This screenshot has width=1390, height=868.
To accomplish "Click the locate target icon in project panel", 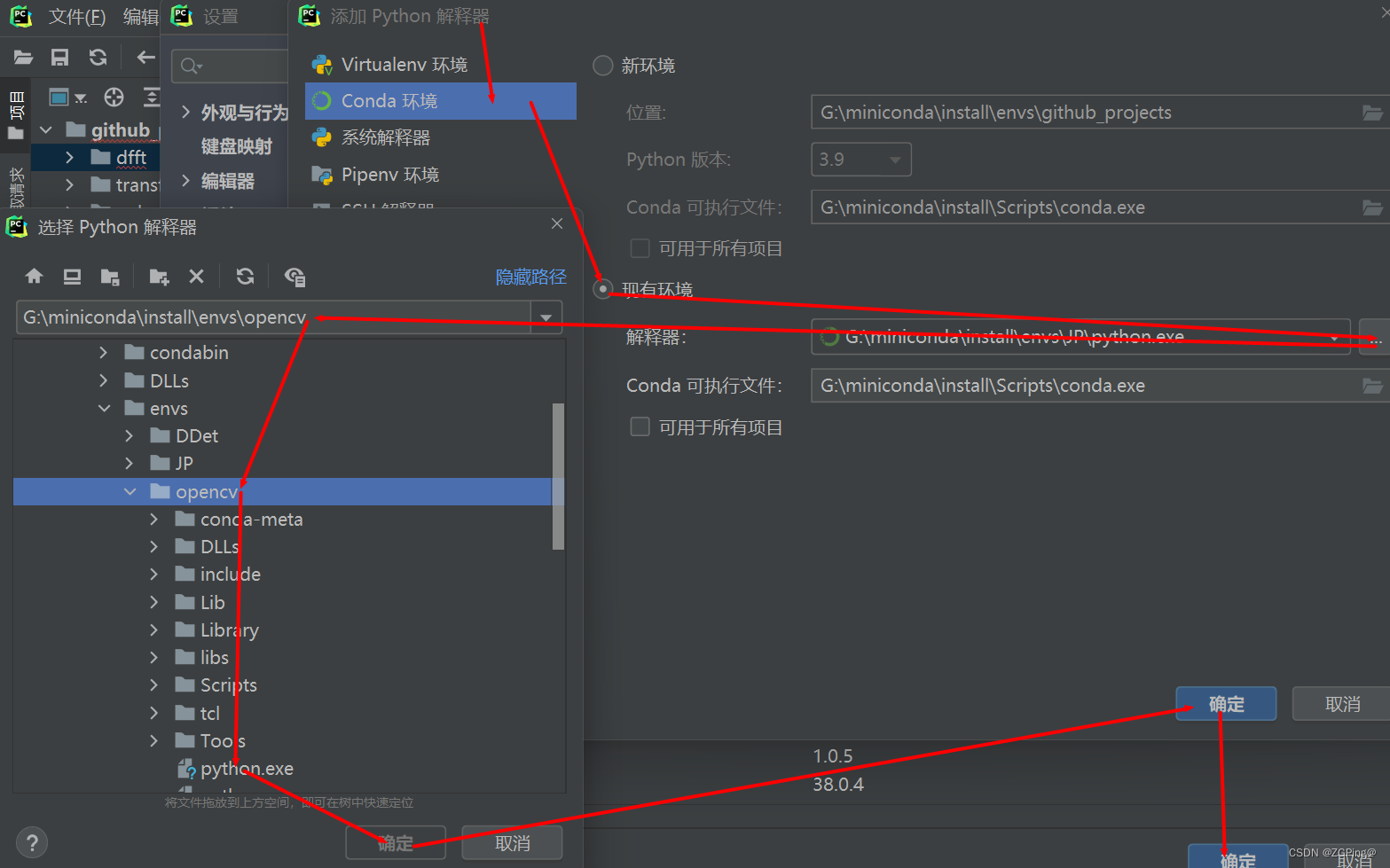I will (114, 97).
